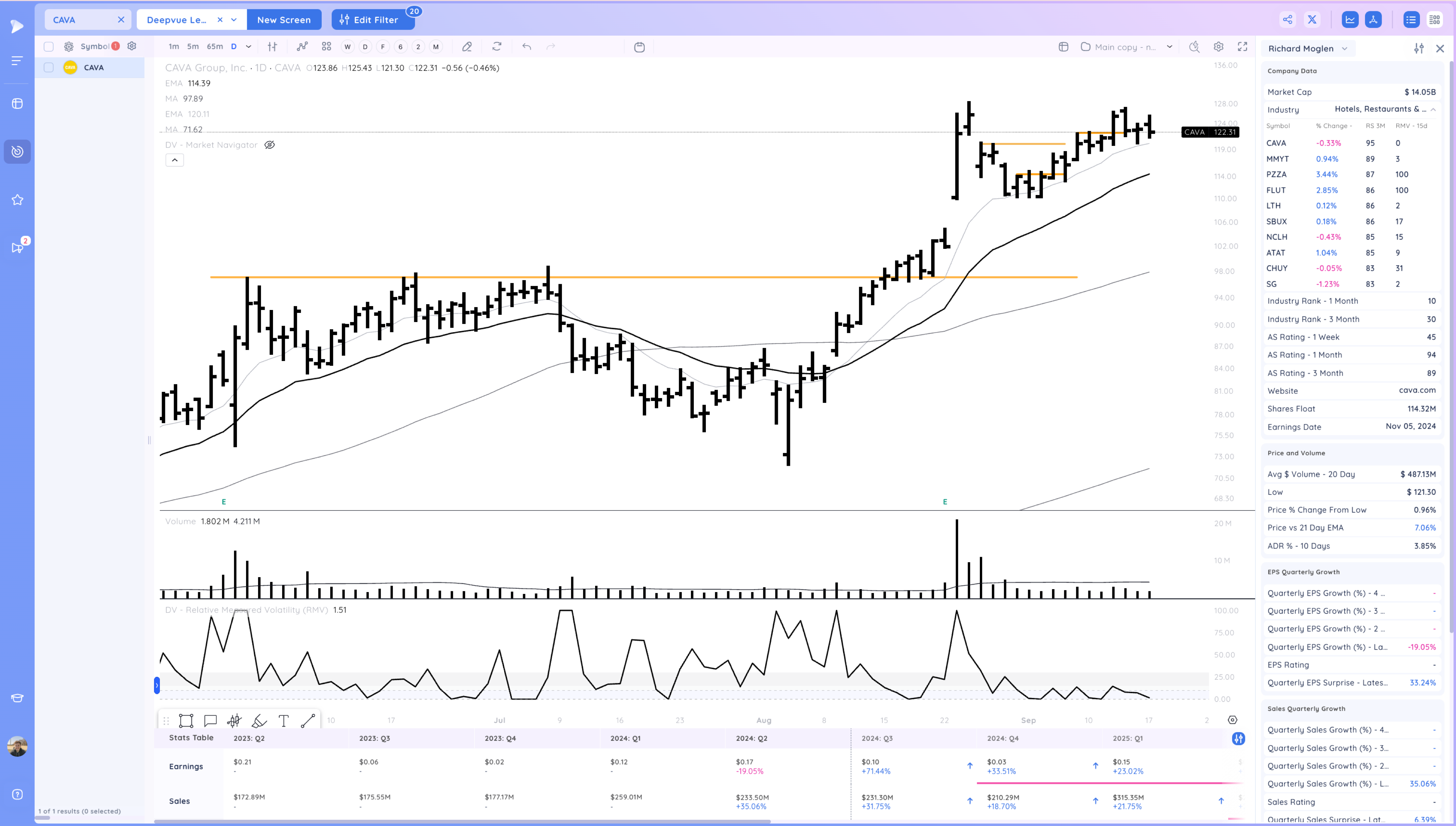Open the indicators icon in chart toolbar
Viewport: 1456px width, 826px height.
click(x=302, y=47)
